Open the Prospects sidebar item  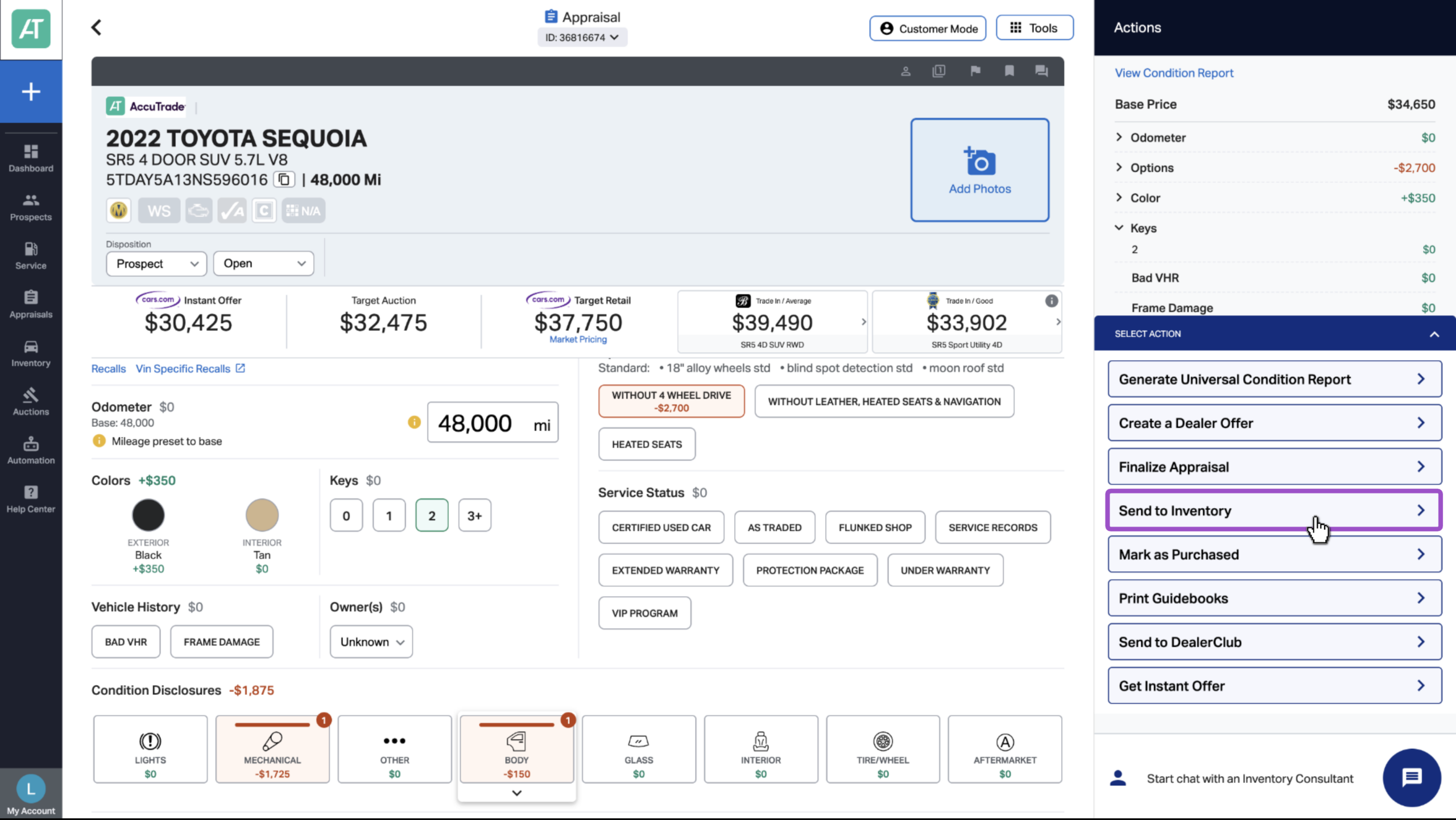pos(31,207)
